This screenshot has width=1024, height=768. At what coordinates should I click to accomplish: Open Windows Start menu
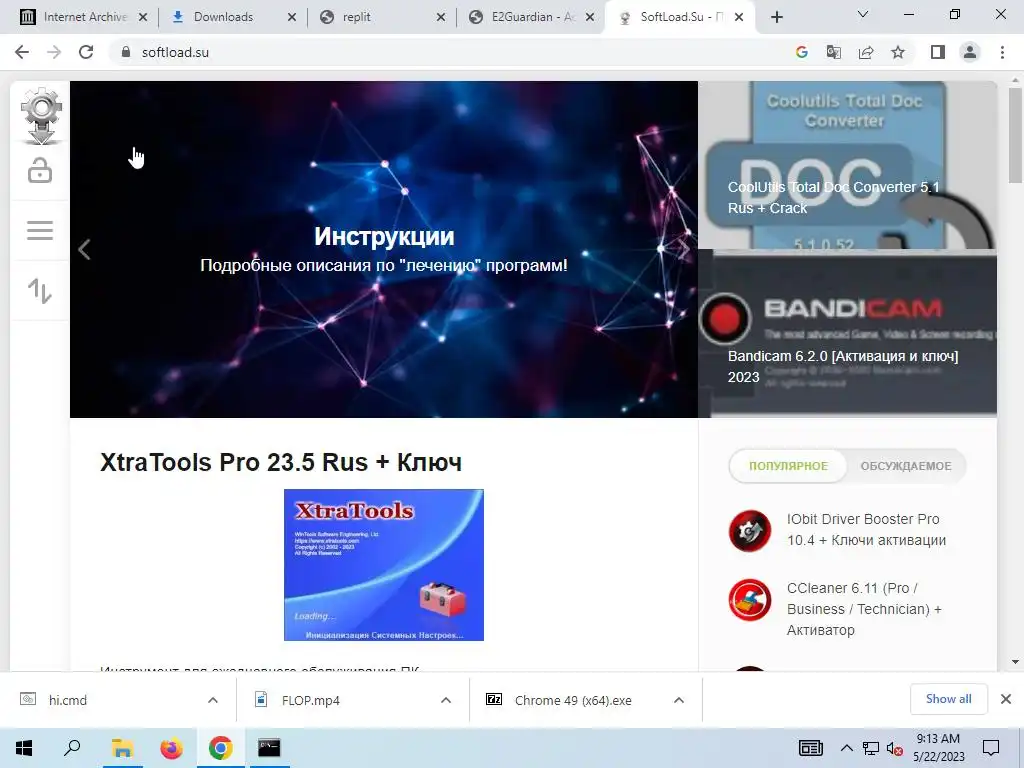(x=24, y=748)
